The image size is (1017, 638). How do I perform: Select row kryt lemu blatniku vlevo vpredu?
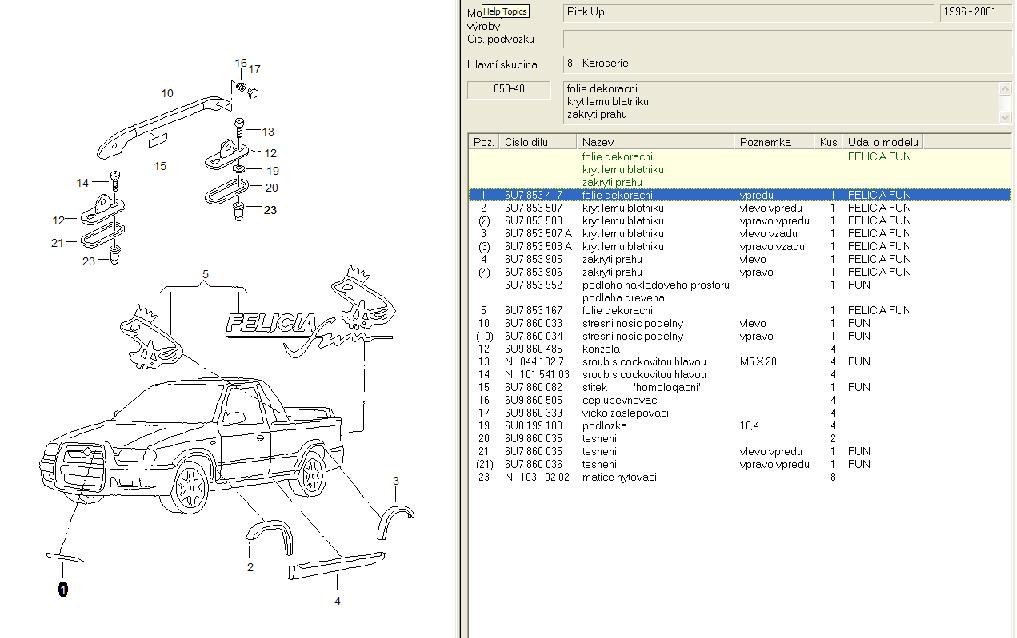pos(739,208)
